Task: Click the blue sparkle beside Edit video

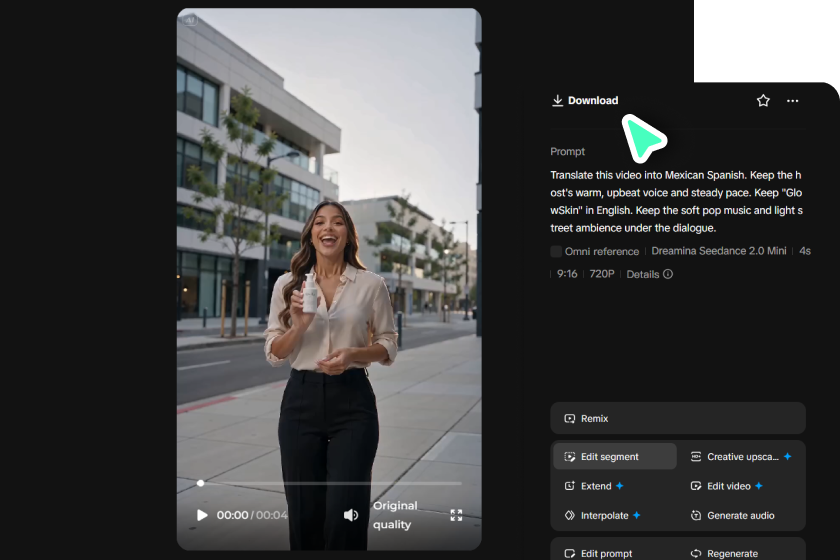Action: [x=759, y=486]
